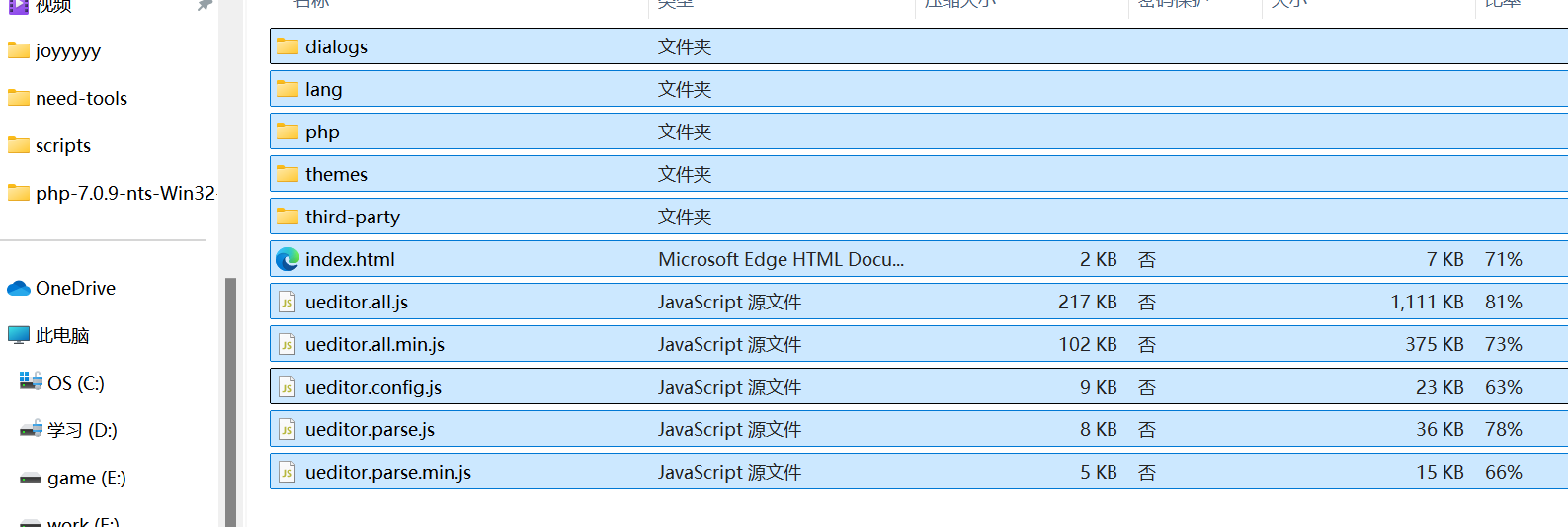Select 此电脑 in the navigation pane

(x=62, y=335)
